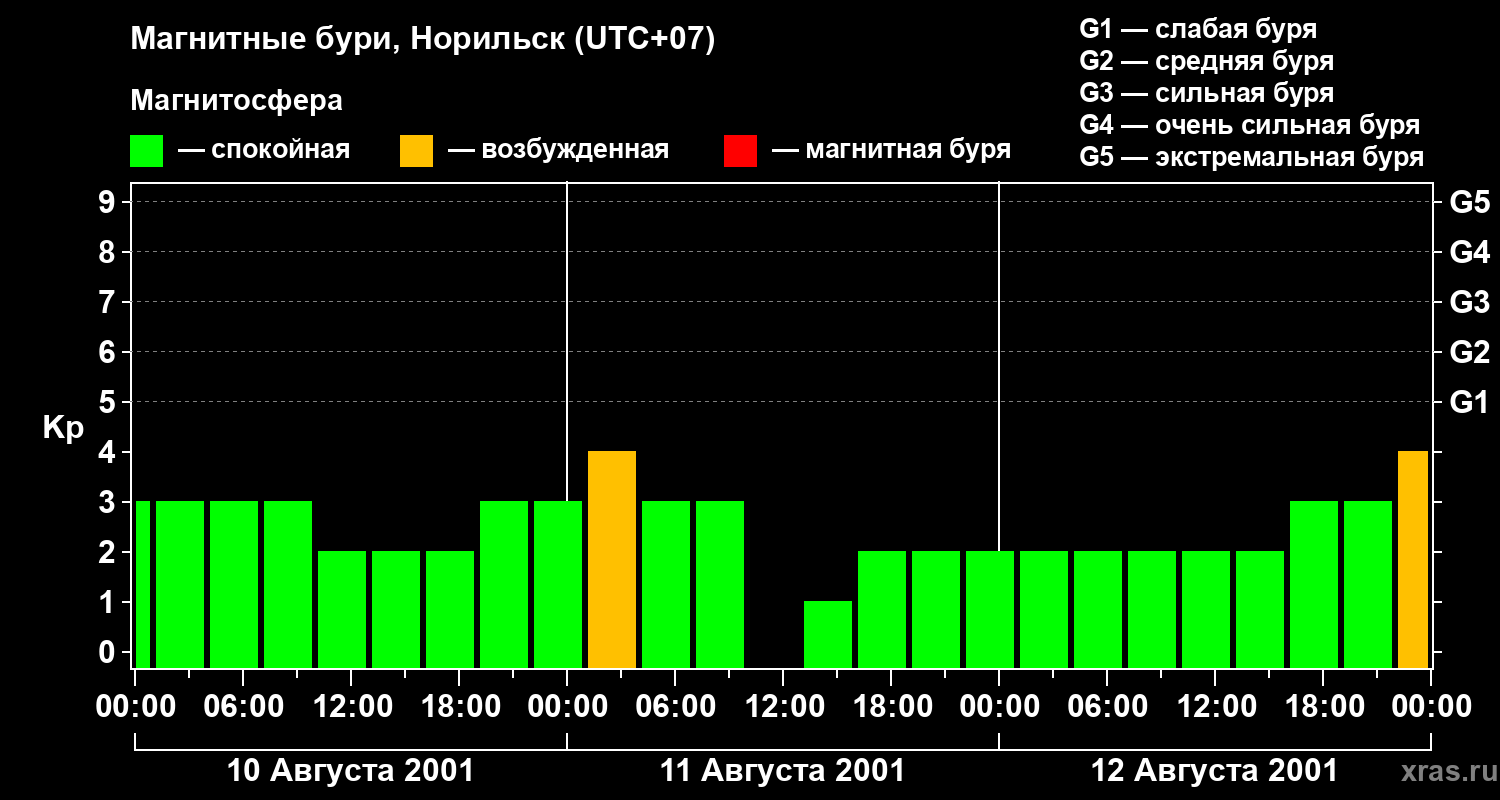This screenshot has width=1500, height=800.
Task: Click the green "спокойная" legend swatch
Action: click(146, 151)
